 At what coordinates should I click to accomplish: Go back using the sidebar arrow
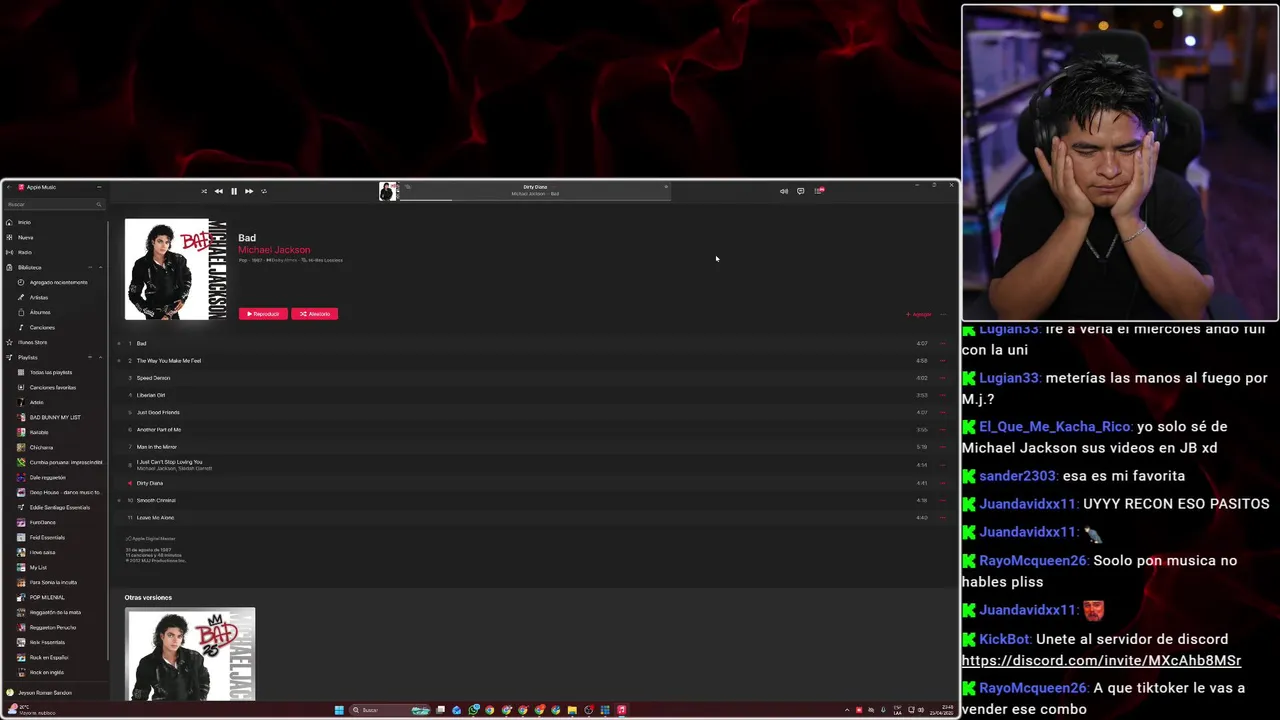[7, 187]
